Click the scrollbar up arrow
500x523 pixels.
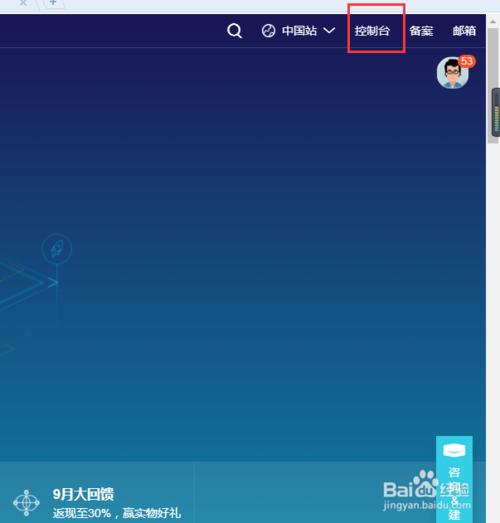(x=493, y=22)
